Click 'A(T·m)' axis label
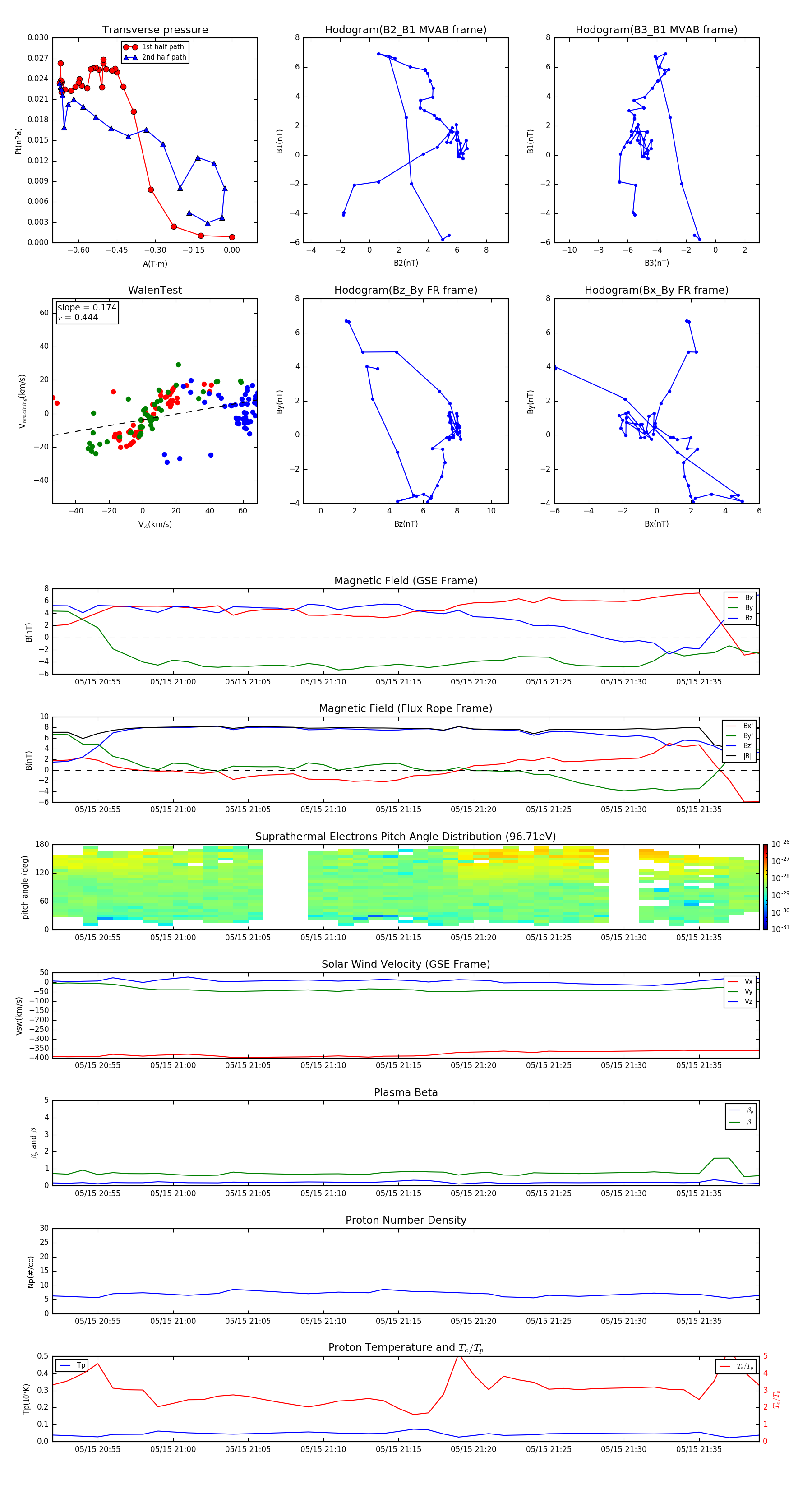This screenshot has height=1489, width=812. coord(155,264)
